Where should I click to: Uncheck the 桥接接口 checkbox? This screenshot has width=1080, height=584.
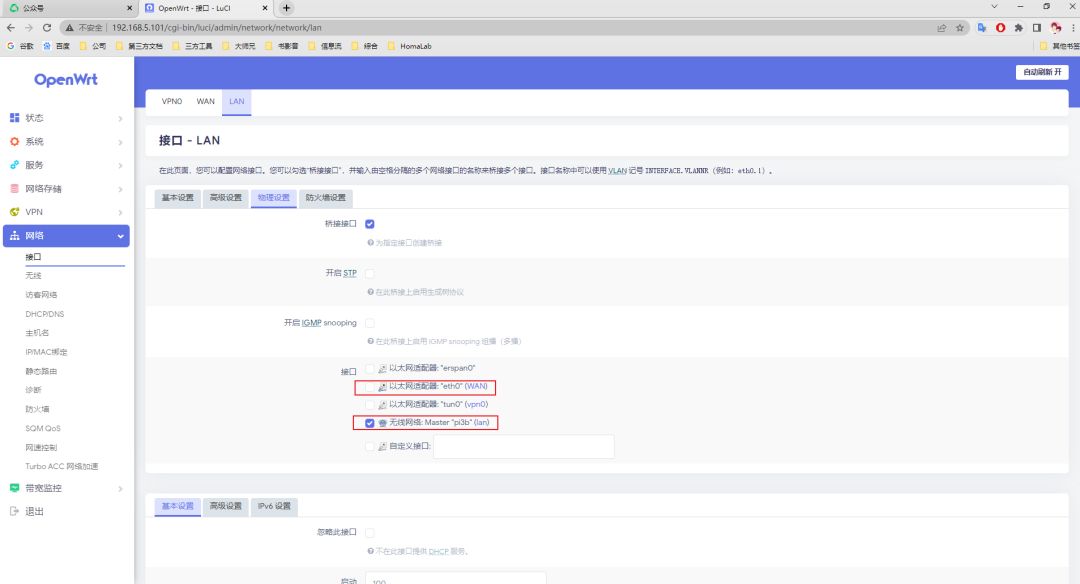tap(370, 224)
